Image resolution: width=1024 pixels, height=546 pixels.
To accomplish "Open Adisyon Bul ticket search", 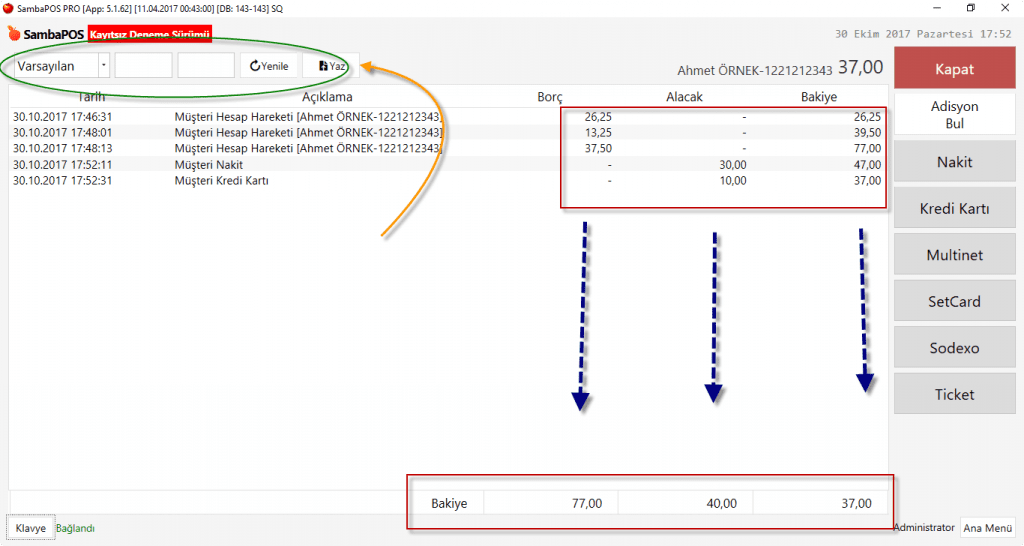I will pos(954,115).
